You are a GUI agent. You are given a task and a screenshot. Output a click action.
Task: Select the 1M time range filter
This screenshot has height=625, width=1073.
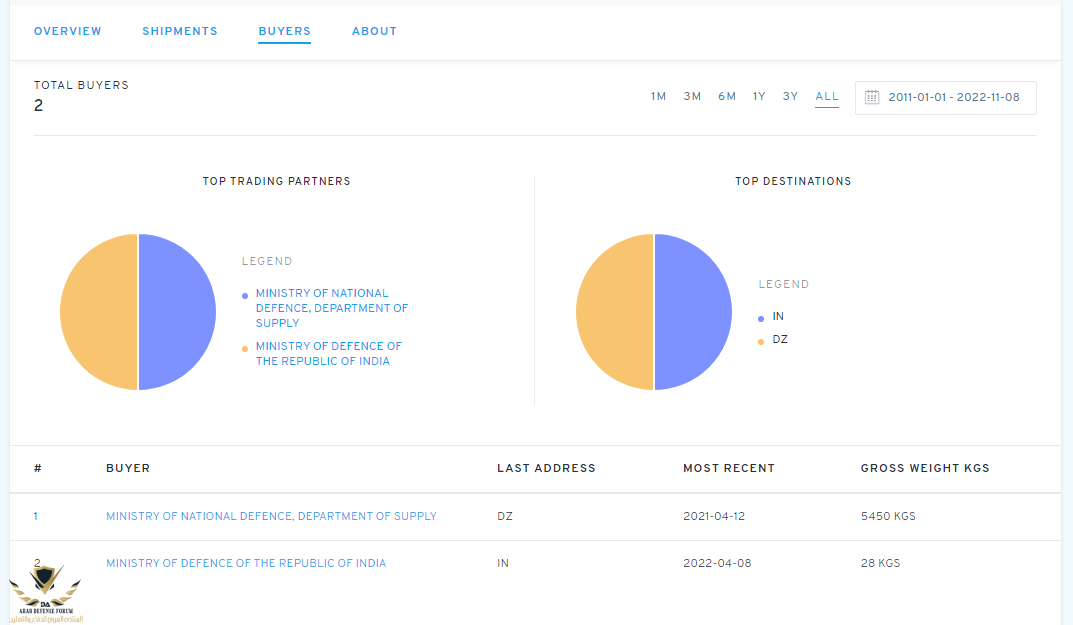click(x=658, y=97)
